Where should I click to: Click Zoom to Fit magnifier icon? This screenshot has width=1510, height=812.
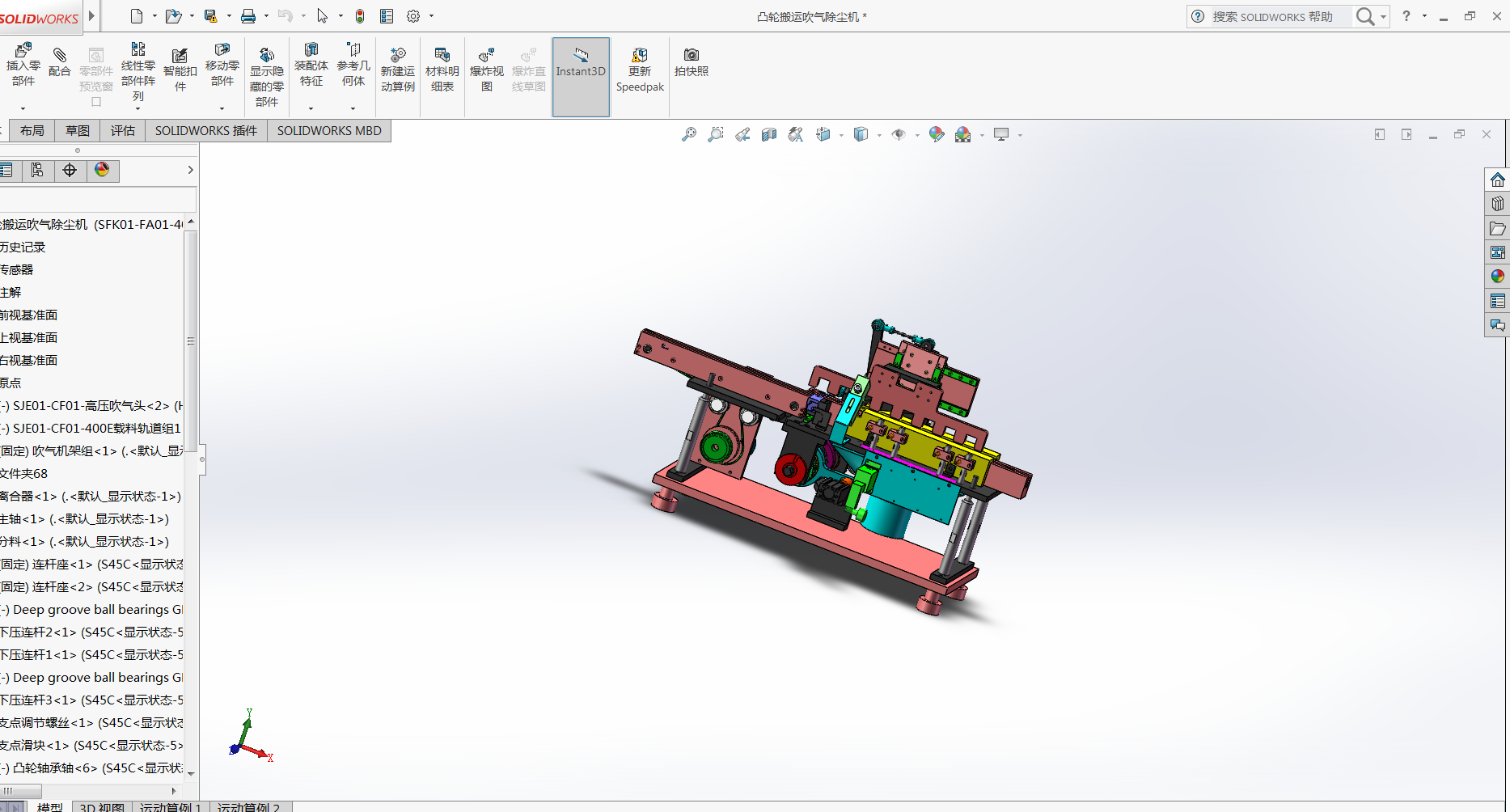coord(689,135)
